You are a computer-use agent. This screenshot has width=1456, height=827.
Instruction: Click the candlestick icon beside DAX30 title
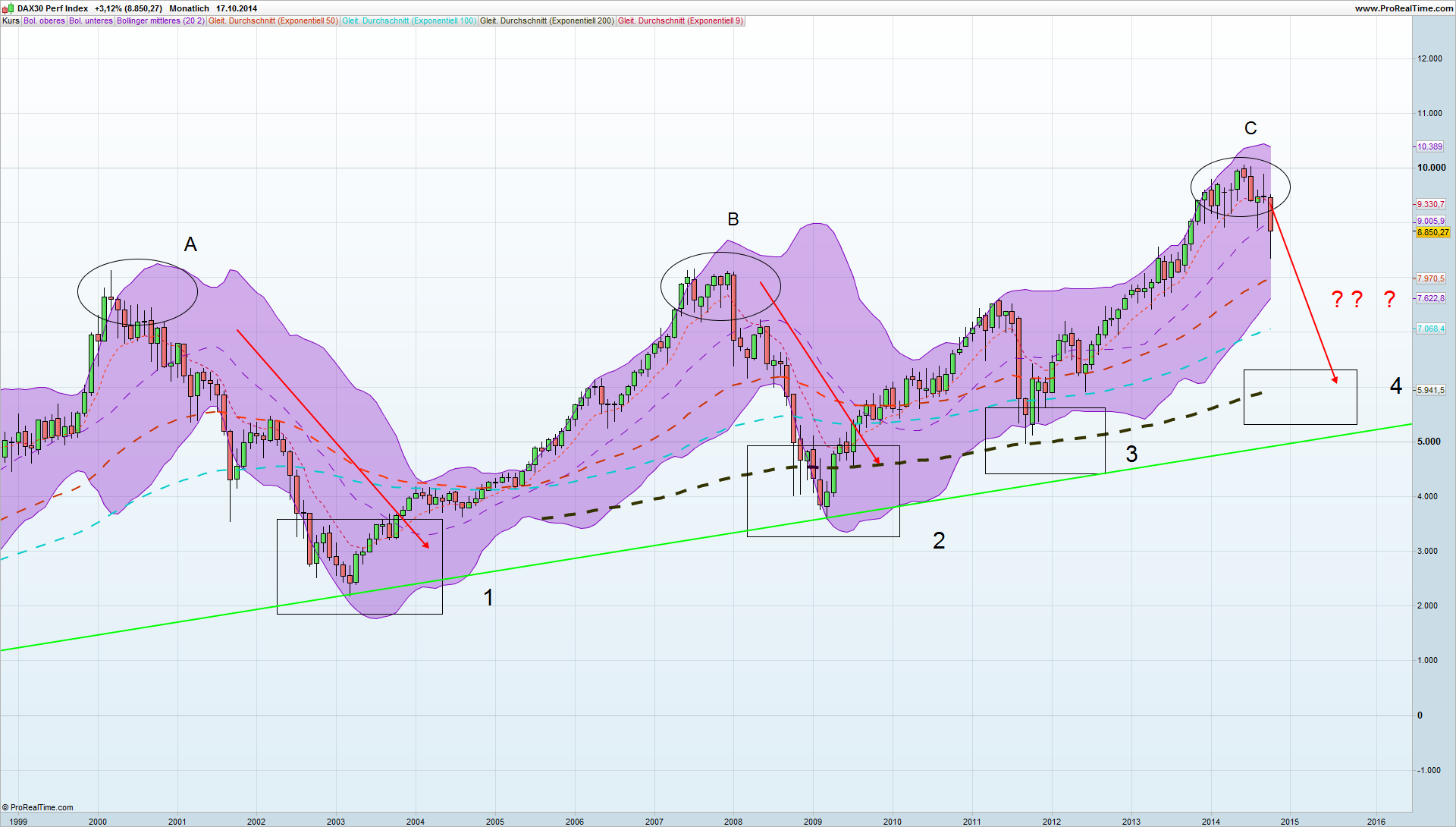click(8, 8)
